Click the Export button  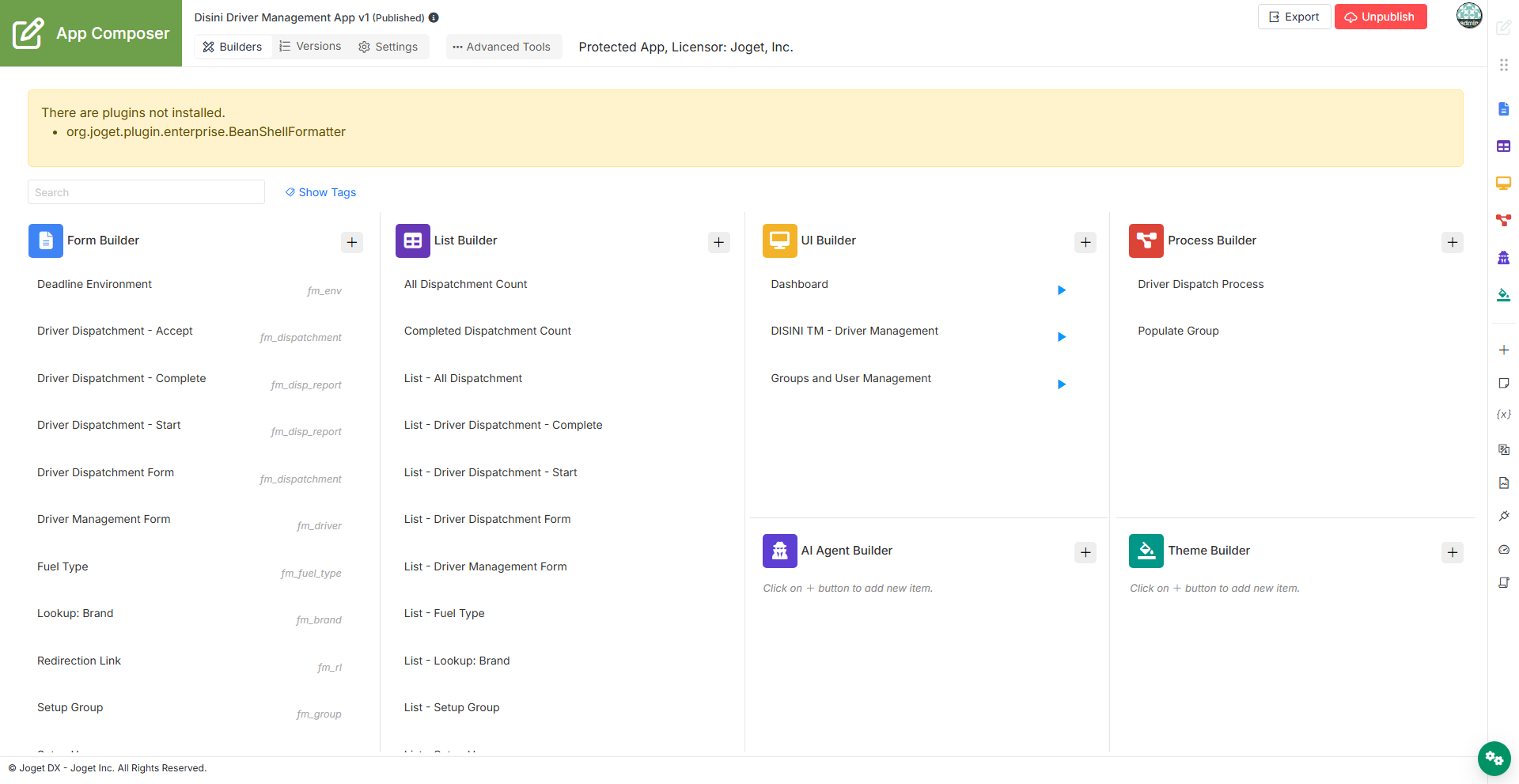tap(1294, 17)
